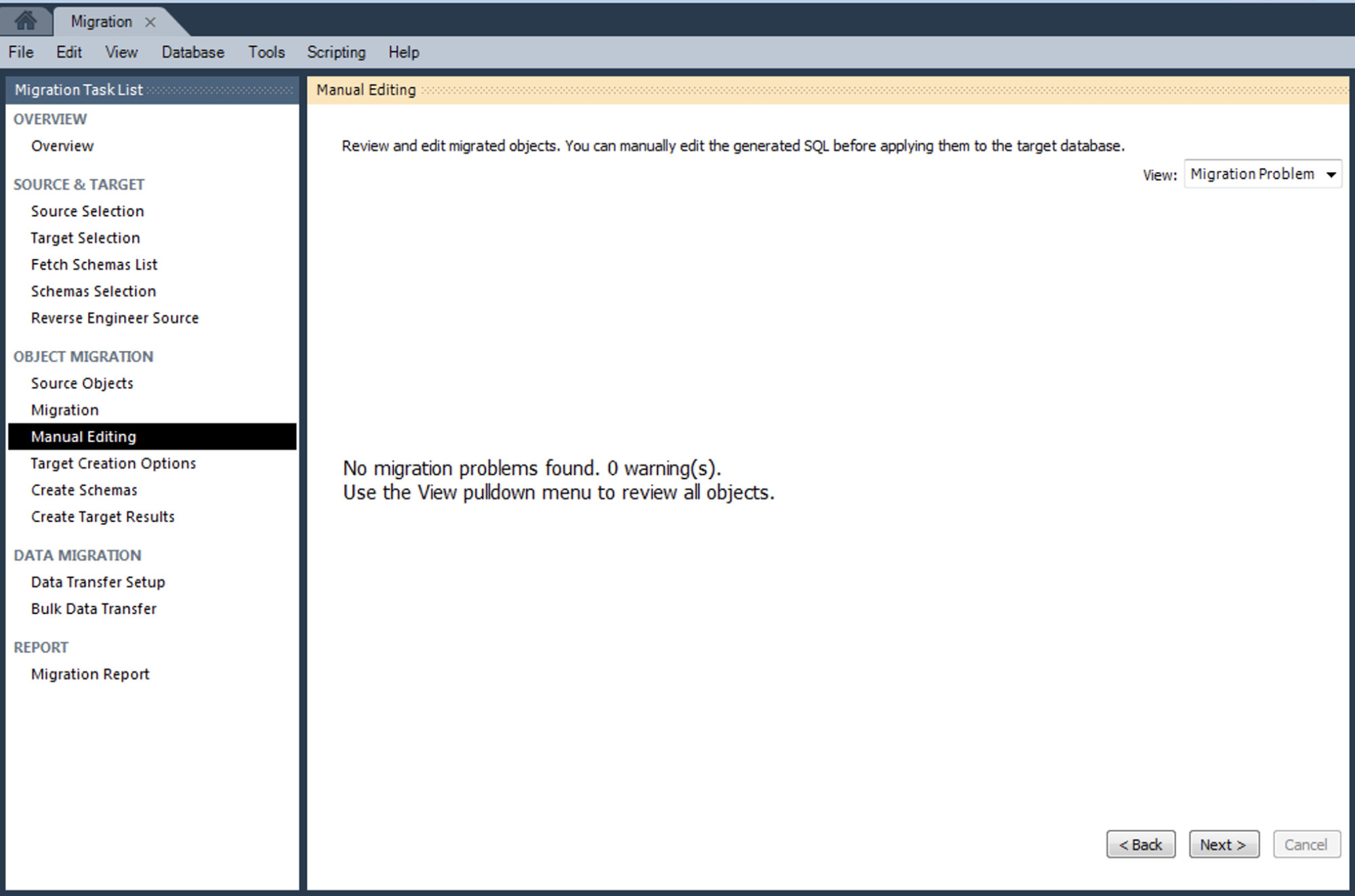Select Migration Report in the task list

click(x=90, y=674)
